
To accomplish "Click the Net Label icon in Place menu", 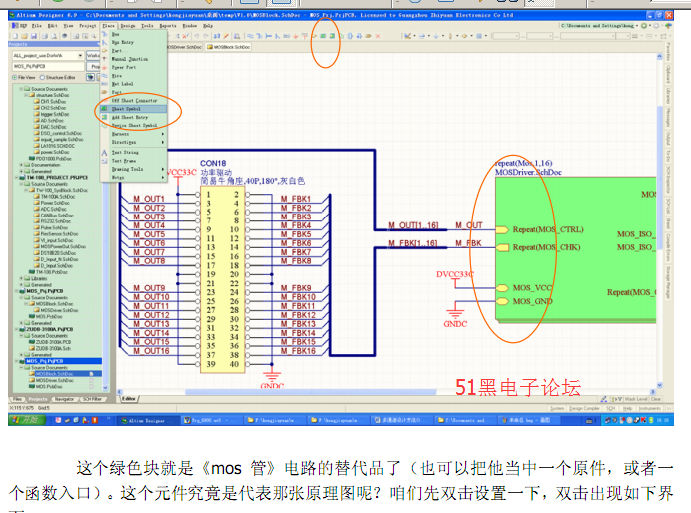I will (x=104, y=84).
